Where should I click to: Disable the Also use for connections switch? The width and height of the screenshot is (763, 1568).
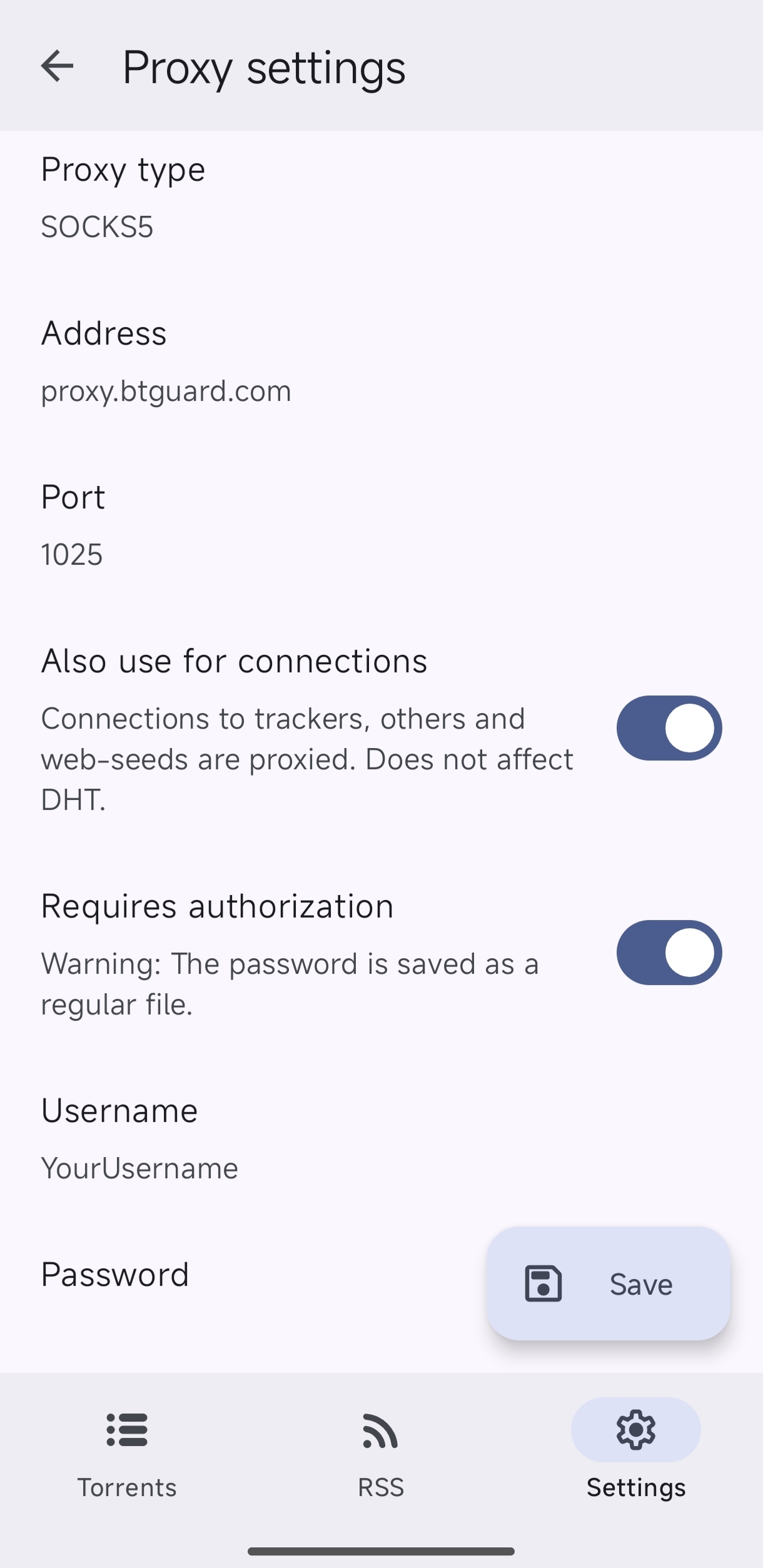point(669,728)
